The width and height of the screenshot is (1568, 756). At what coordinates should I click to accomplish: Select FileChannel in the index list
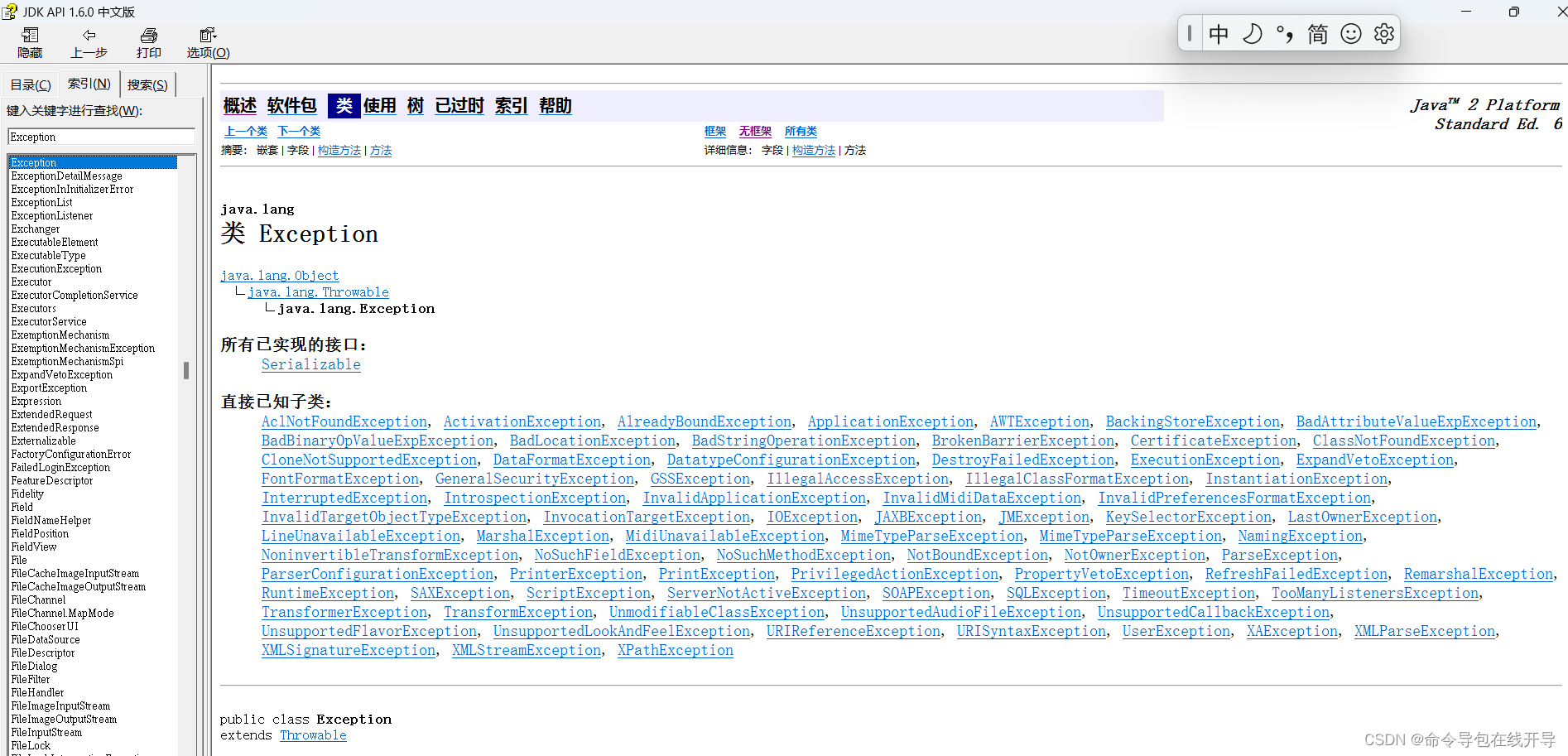(38, 600)
